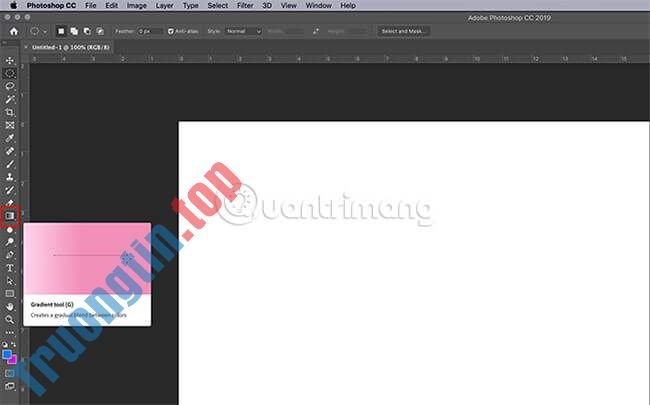650x405 pixels.
Task: Select the Hand tool
Action: point(10,307)
